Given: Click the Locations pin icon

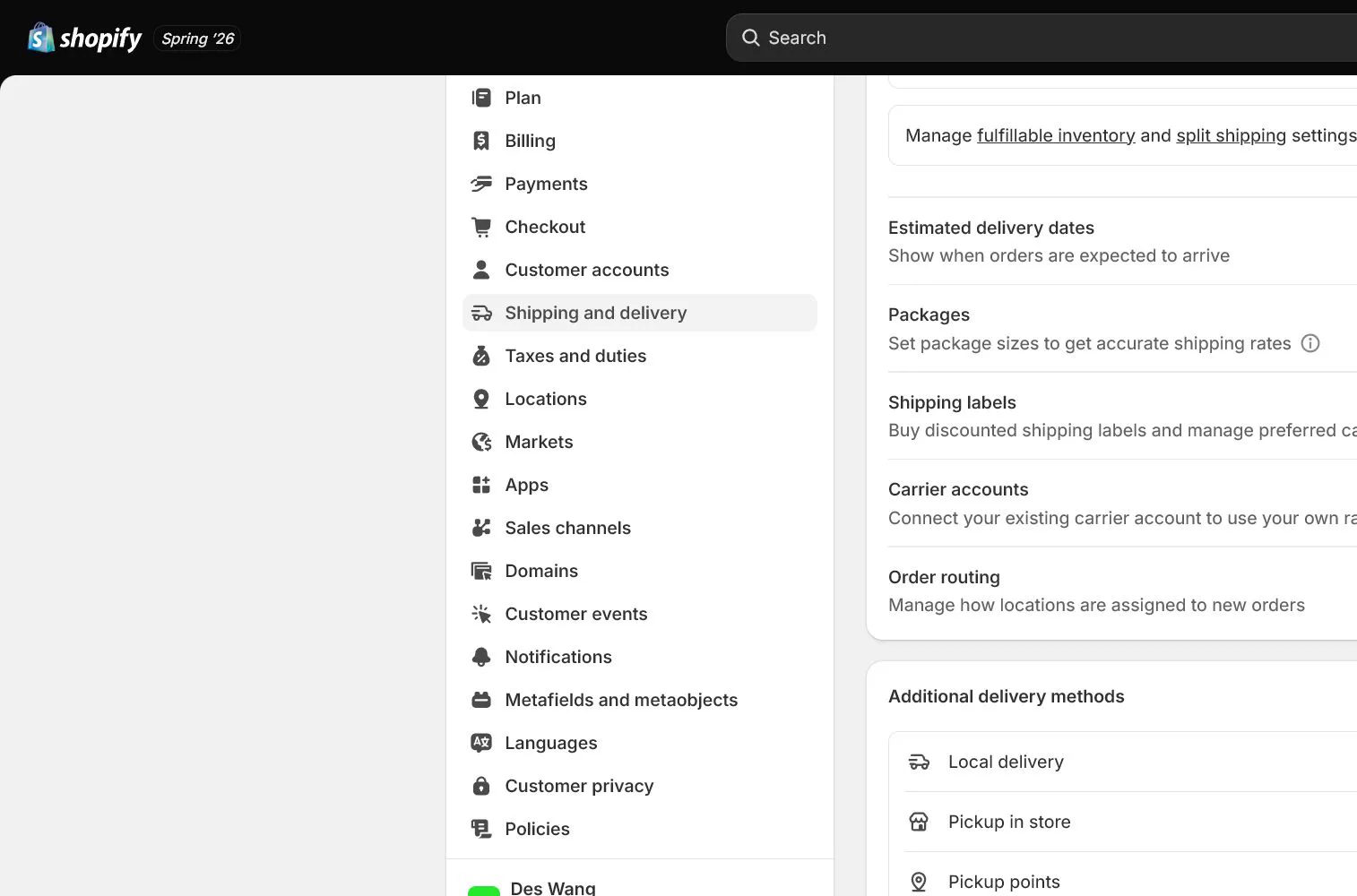Looking at the screenshot, I should (481, 399).
